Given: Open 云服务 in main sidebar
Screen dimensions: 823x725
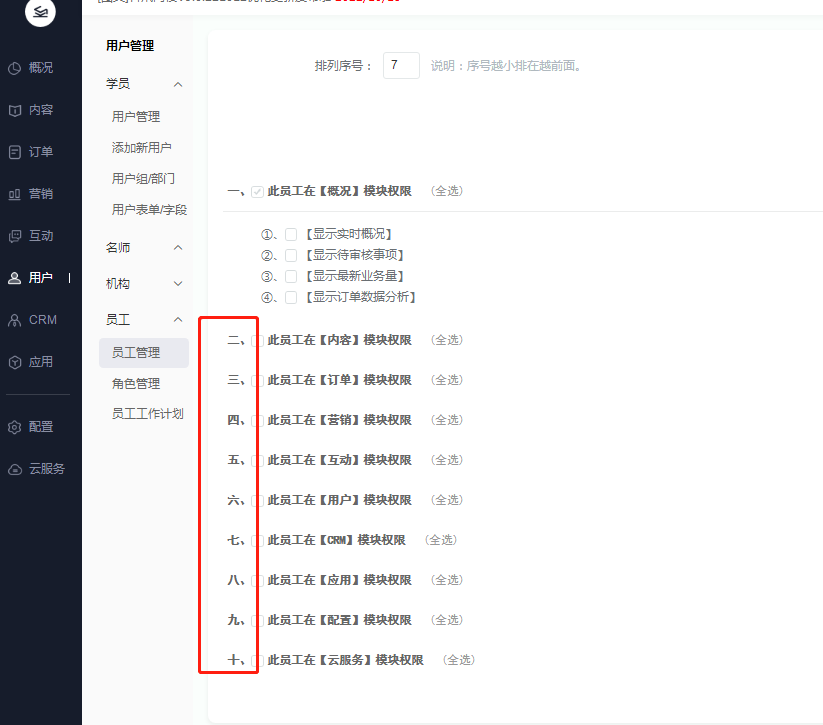Looking at the screenshot, I should tap(47, 469).
